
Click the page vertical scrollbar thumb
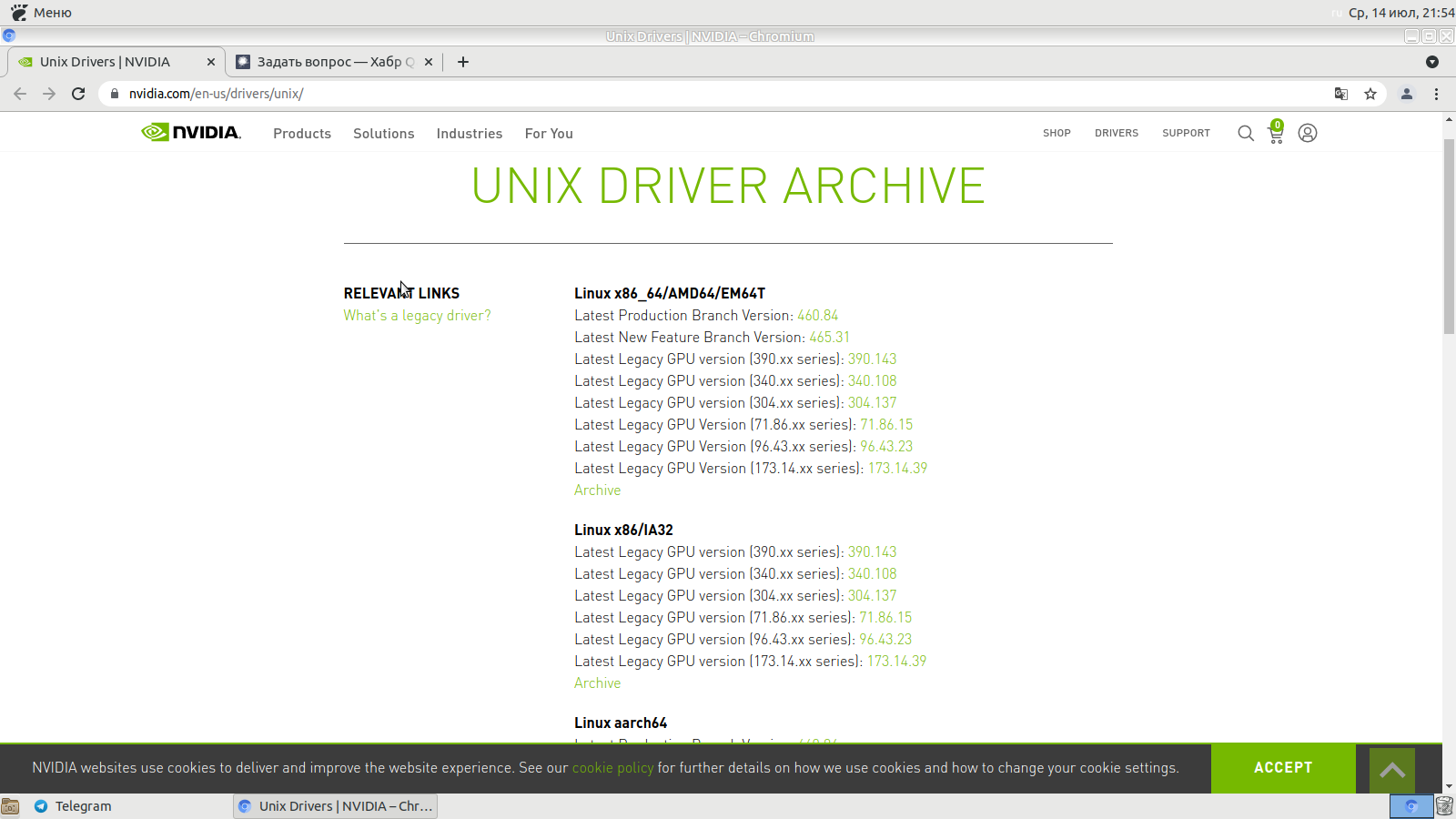click(x=1449, y=237)
